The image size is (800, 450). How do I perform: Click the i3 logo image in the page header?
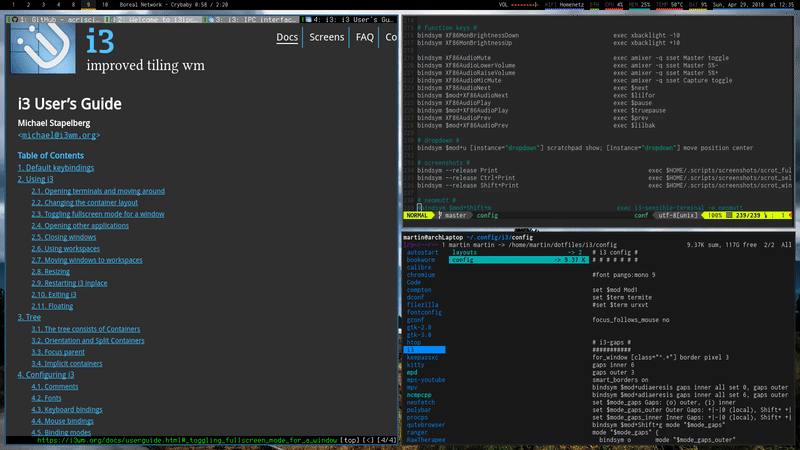[43, 48]
